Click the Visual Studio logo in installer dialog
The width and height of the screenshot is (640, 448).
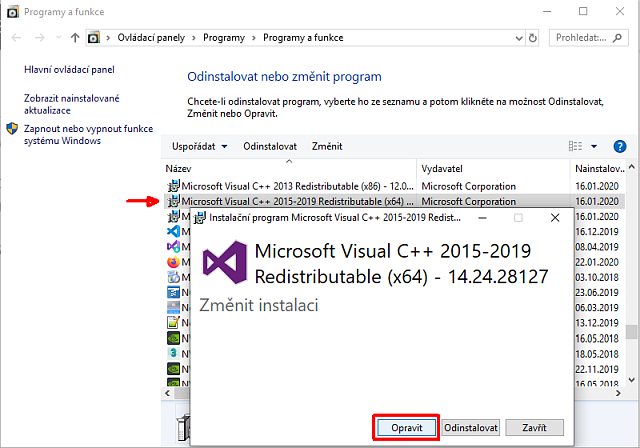(225, 262)
